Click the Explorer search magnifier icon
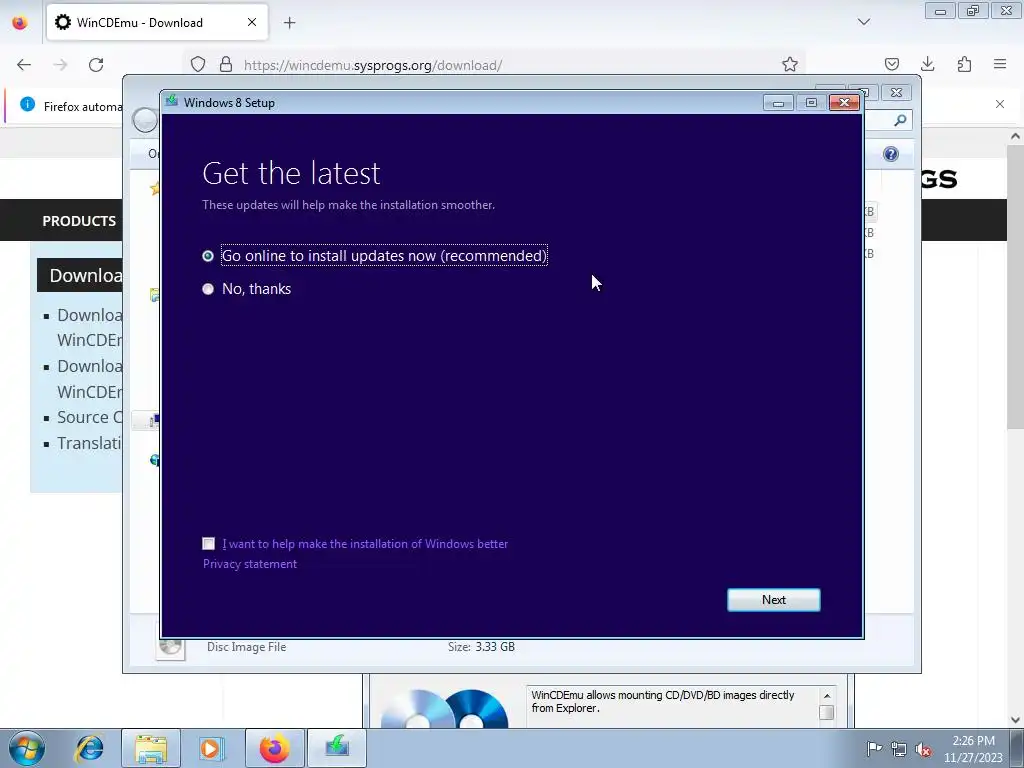The width and height of the screenshot is (1024, 768). (x=900, y=120)
